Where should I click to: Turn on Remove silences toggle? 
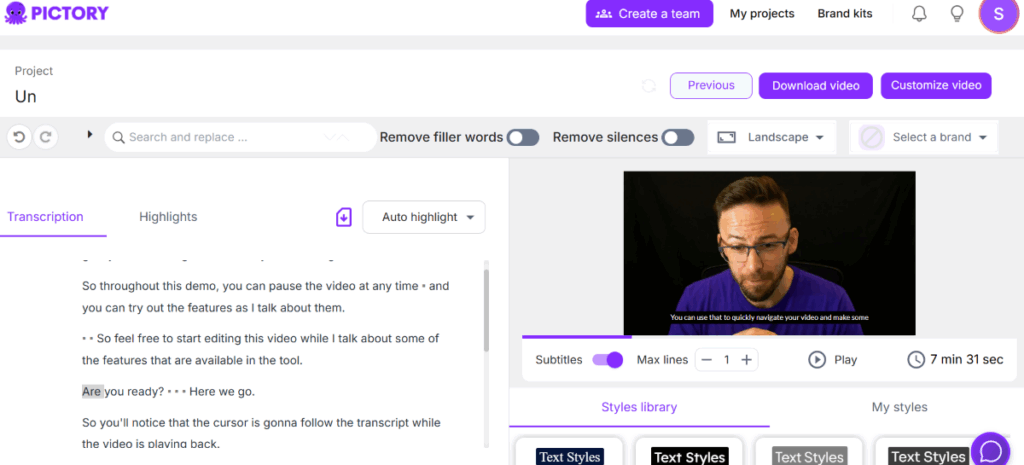(678, 137)
